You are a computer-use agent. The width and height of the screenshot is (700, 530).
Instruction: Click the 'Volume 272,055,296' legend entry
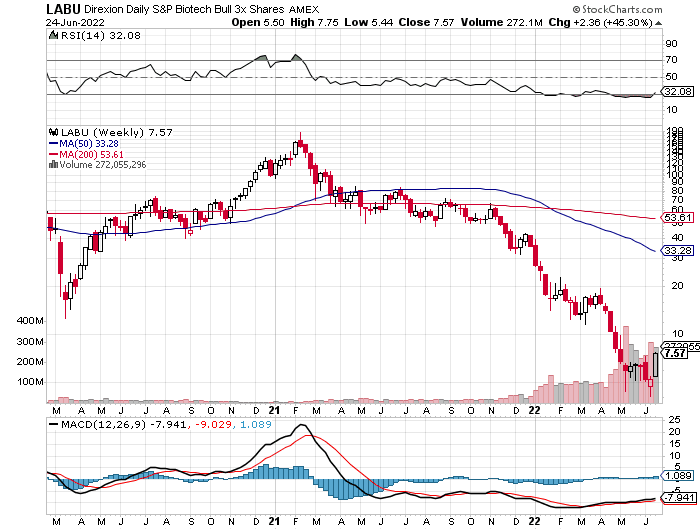coord(103,165)
